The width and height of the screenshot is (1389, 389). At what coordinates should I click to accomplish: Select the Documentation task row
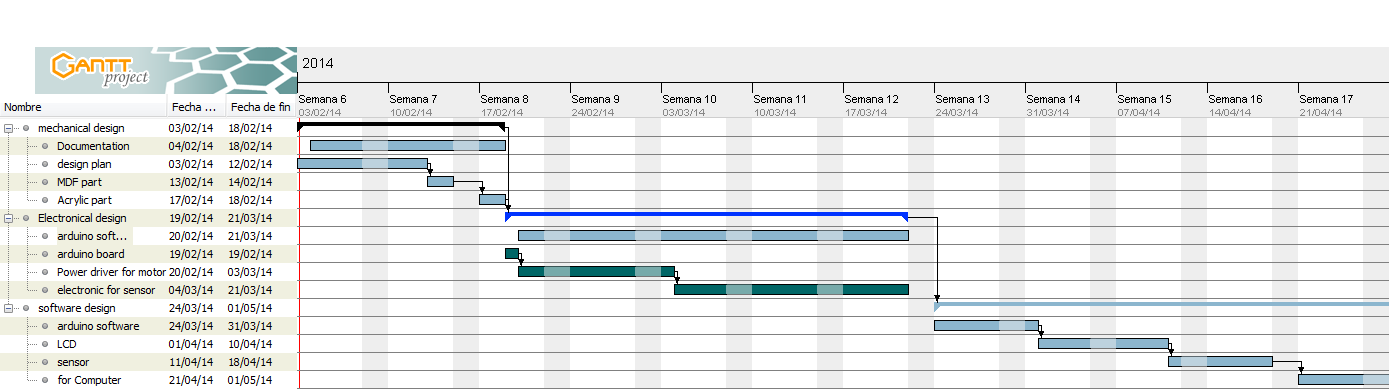[x=149, y=146]
